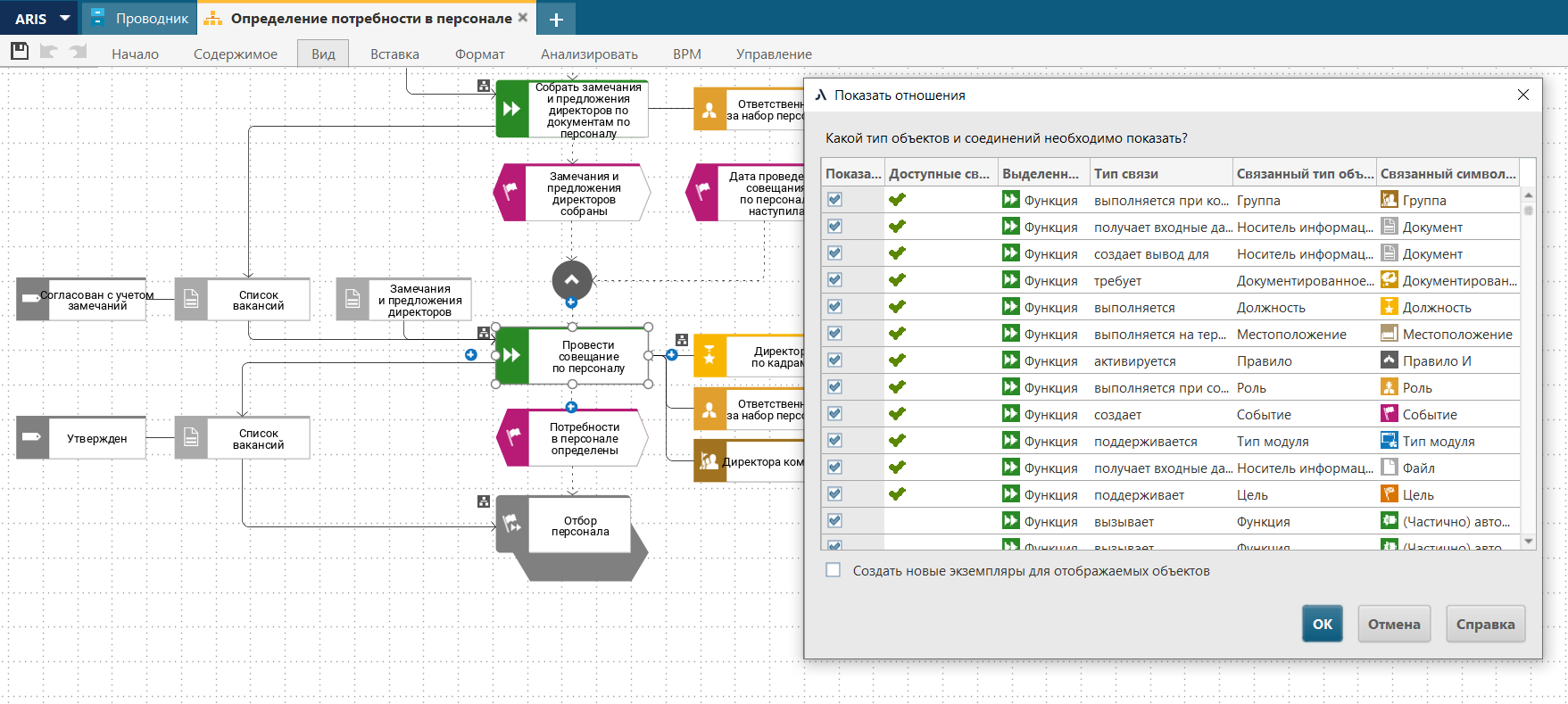This screenshot has width=1568, height=704.
Task: Click the Redo arrow icon
Action: tap(79, 52)
